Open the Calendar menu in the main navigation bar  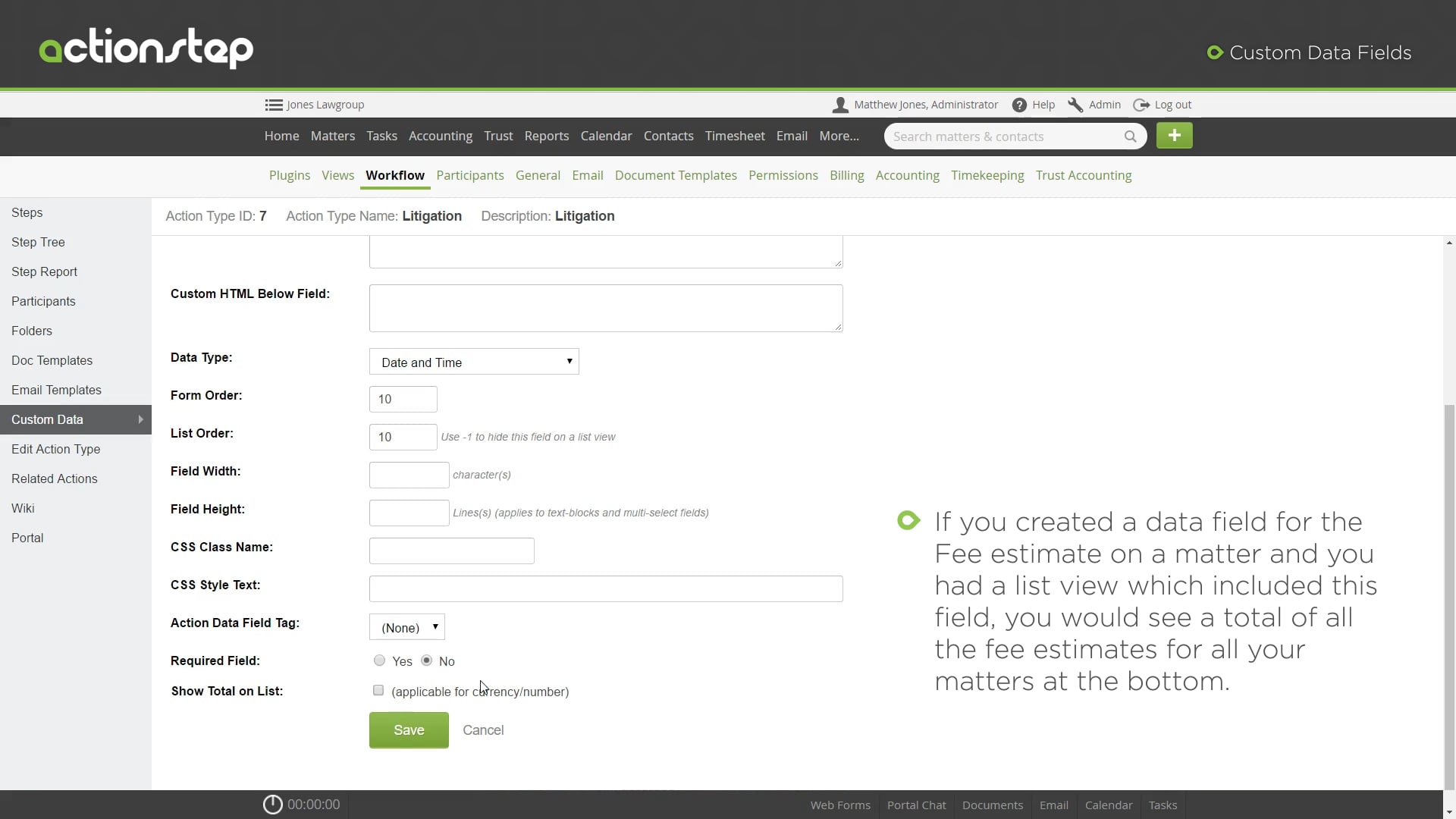606,136
